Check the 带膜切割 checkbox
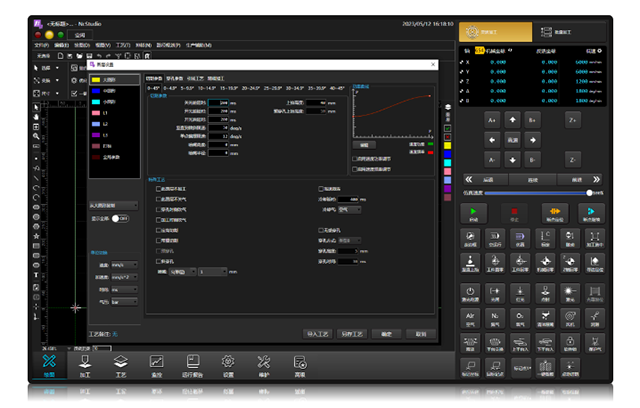This screenshot has width=640, height=408. (156, 240)
